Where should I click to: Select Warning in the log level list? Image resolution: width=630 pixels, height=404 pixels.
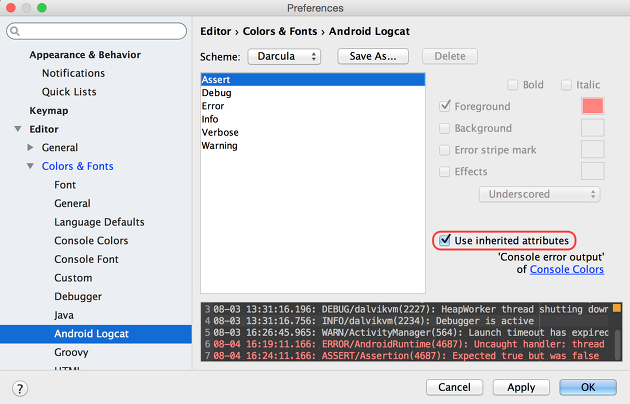click(313, 146)
